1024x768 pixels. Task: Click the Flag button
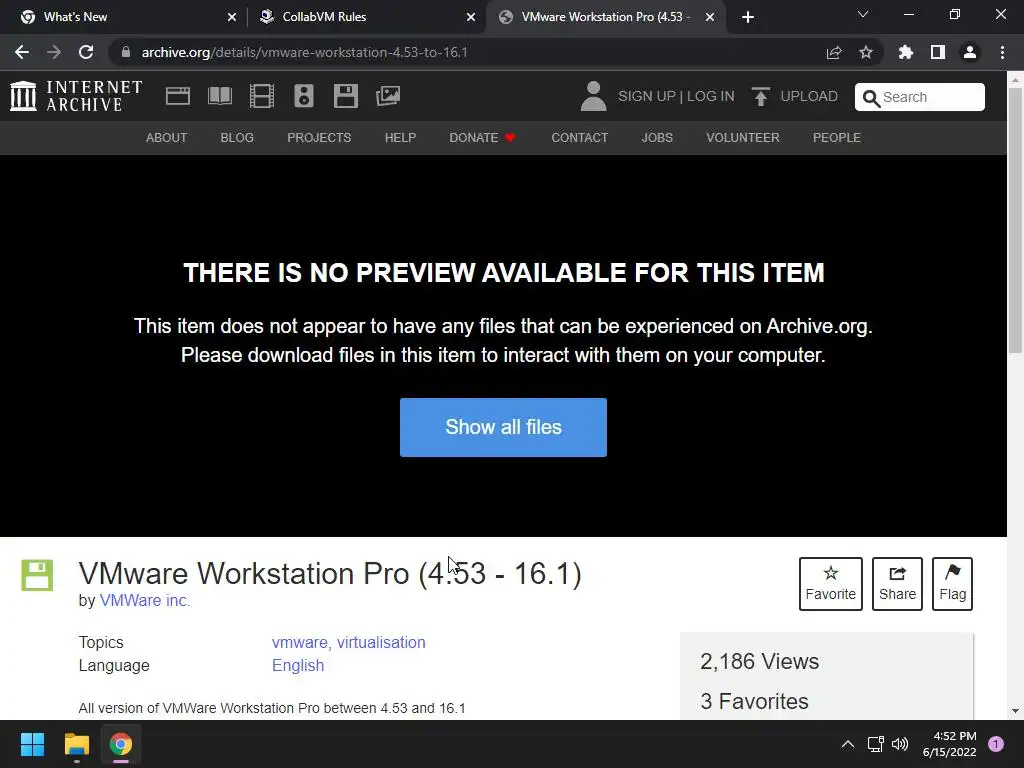tap(953, 584)
